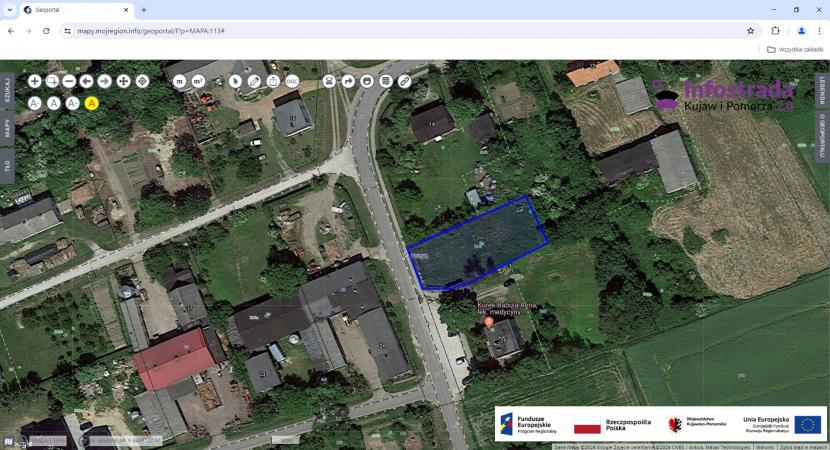830x450 pixels.
Task: Select the pencil drawing tool
Action: (x=255, y=81)
